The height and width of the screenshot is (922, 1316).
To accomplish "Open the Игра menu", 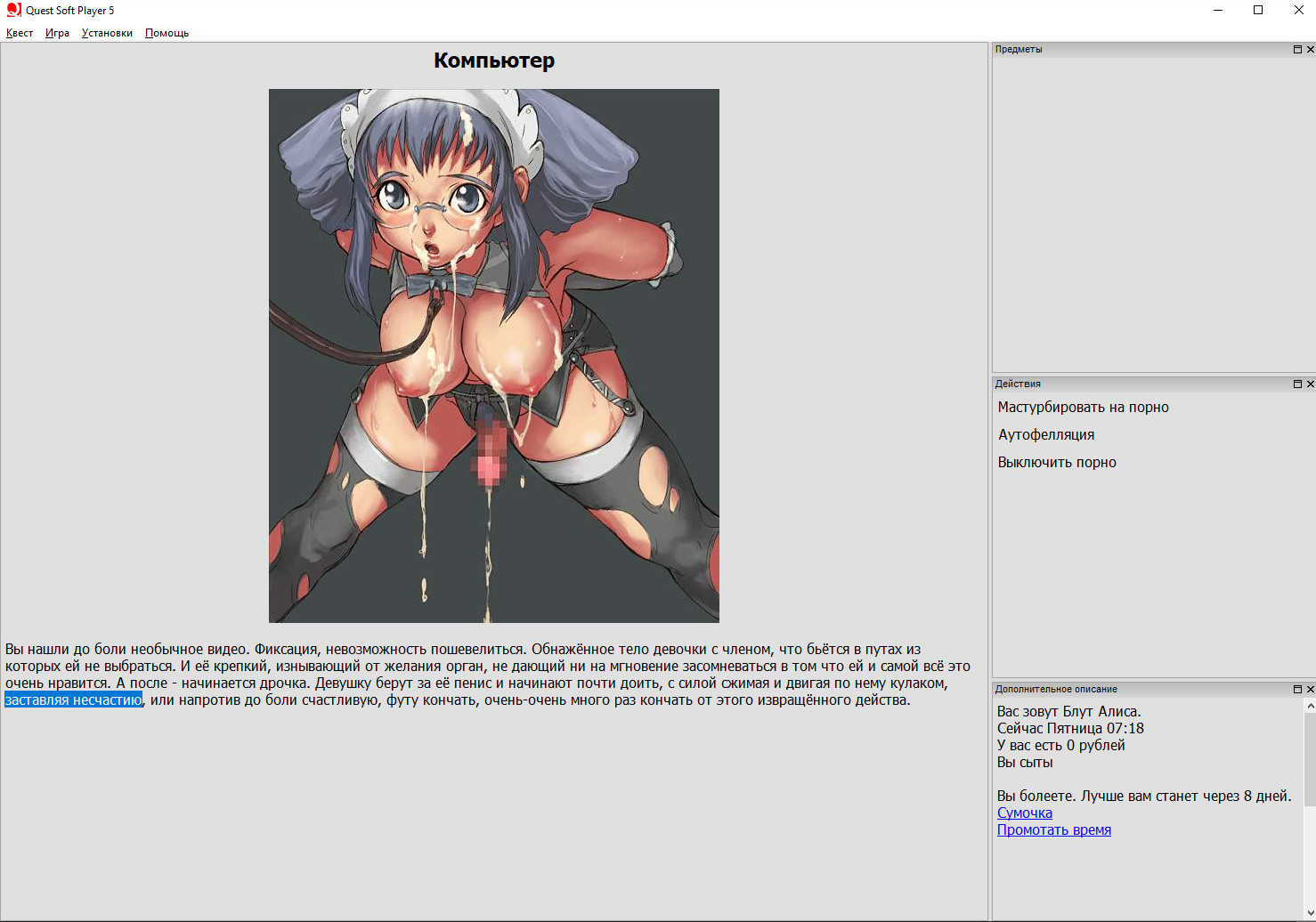I will tap(57, 33).
